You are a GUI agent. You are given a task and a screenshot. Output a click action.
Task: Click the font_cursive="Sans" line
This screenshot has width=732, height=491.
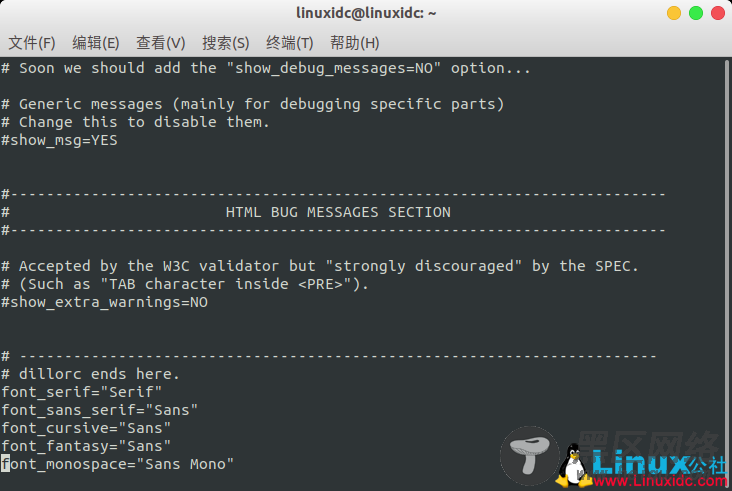86,428
